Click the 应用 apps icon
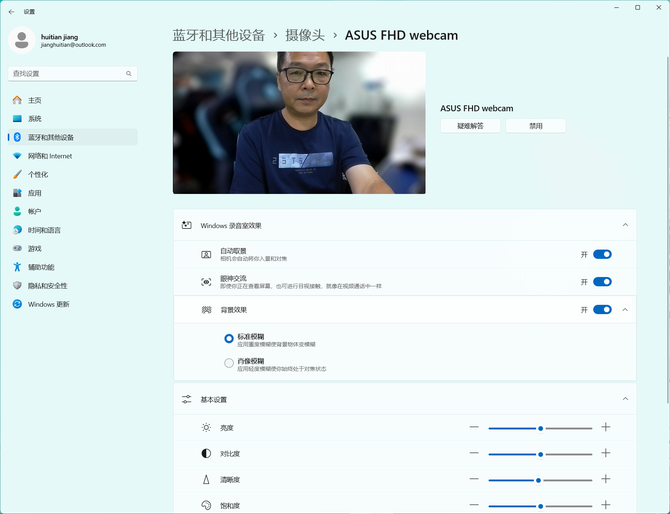This screenshot has height=514, width=670. click(x=17, y=193)
